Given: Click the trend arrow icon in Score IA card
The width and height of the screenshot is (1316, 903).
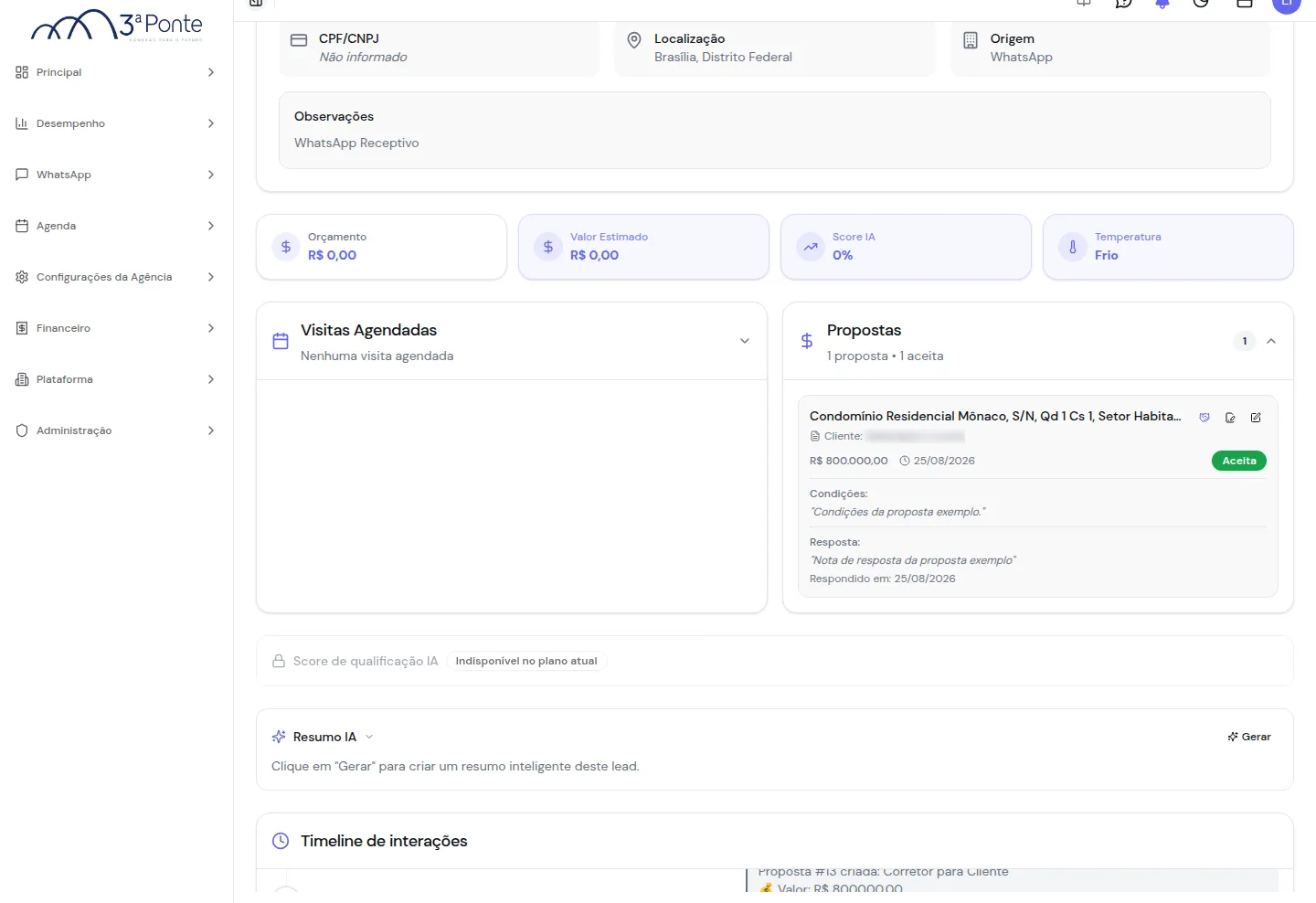Looking at the screenshot, I should click(811, 247).
